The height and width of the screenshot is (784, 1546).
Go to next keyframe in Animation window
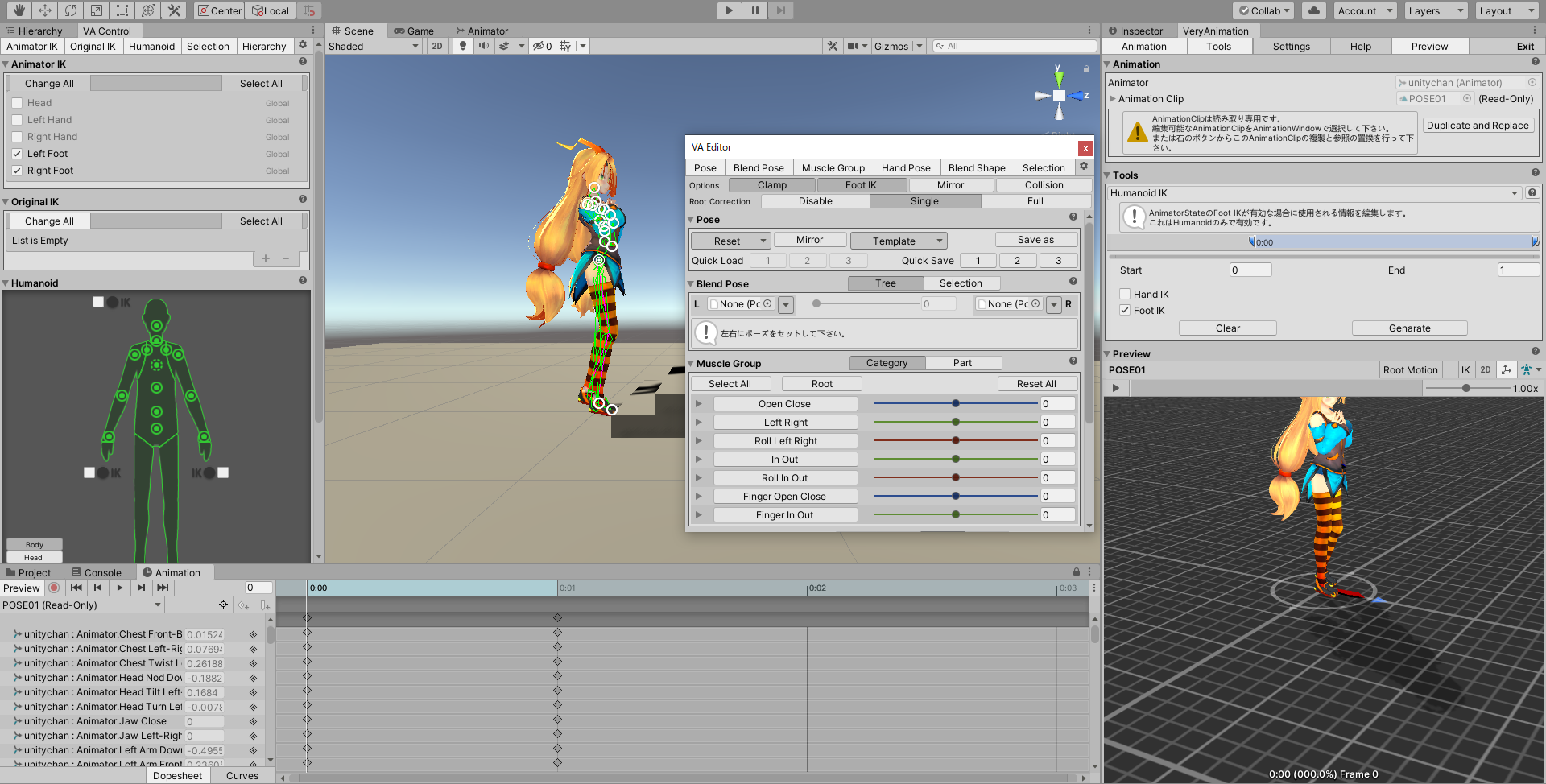click(x=142, y=588)
